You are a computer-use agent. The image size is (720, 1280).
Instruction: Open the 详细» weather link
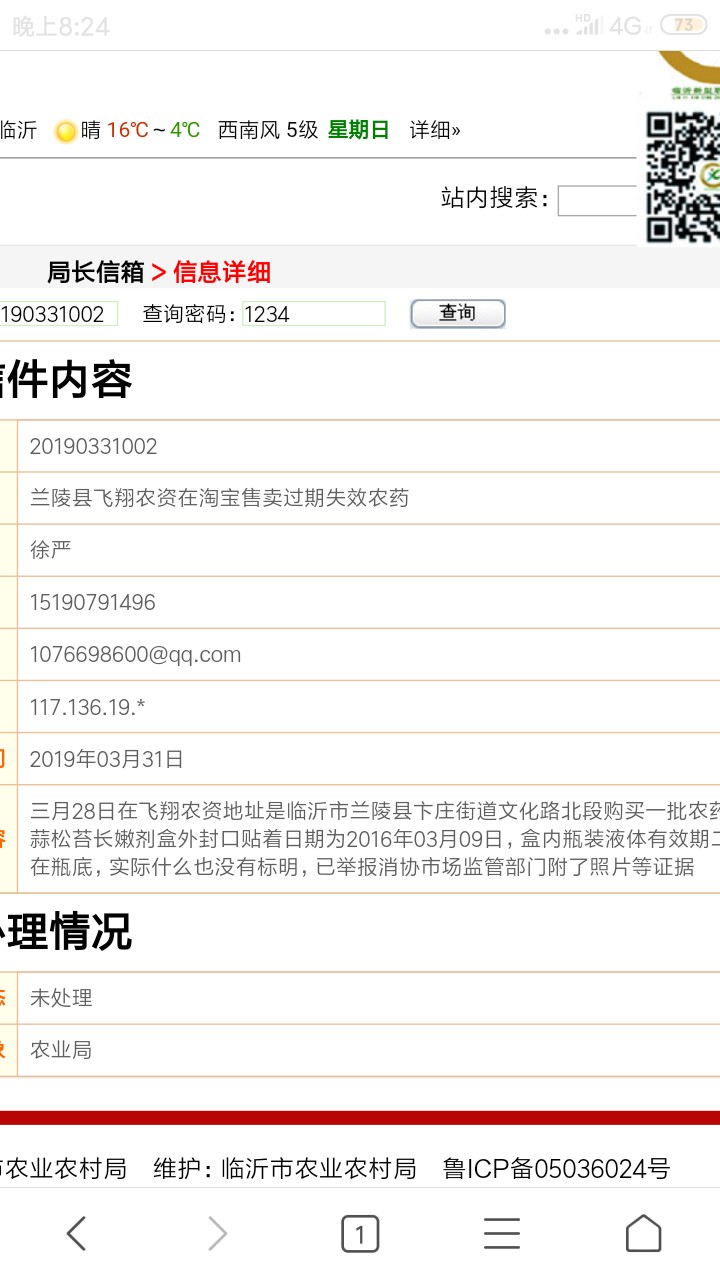[x=435, y=130]
